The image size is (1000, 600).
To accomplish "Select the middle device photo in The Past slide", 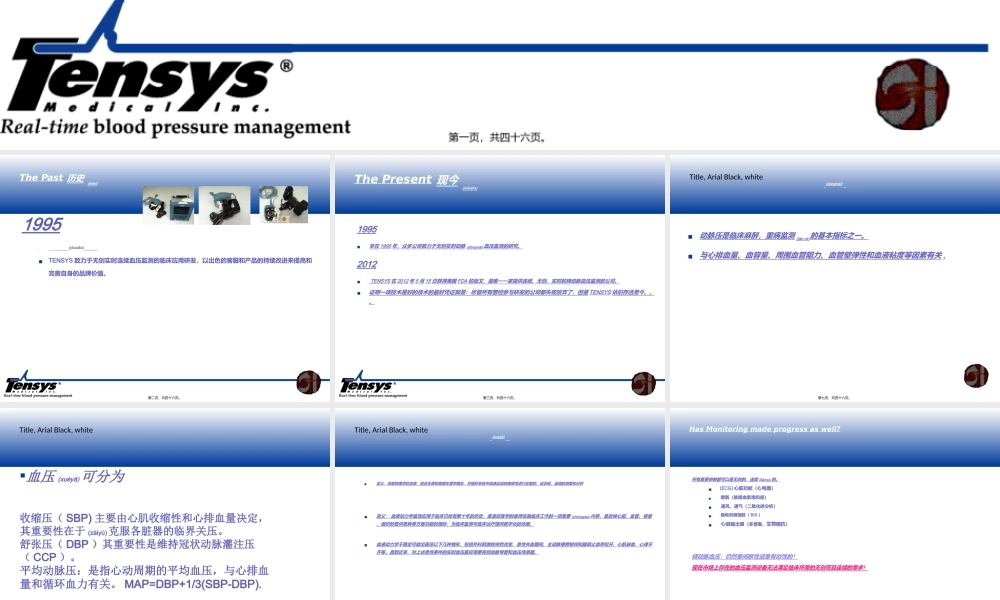I will [x=224, y=204].
